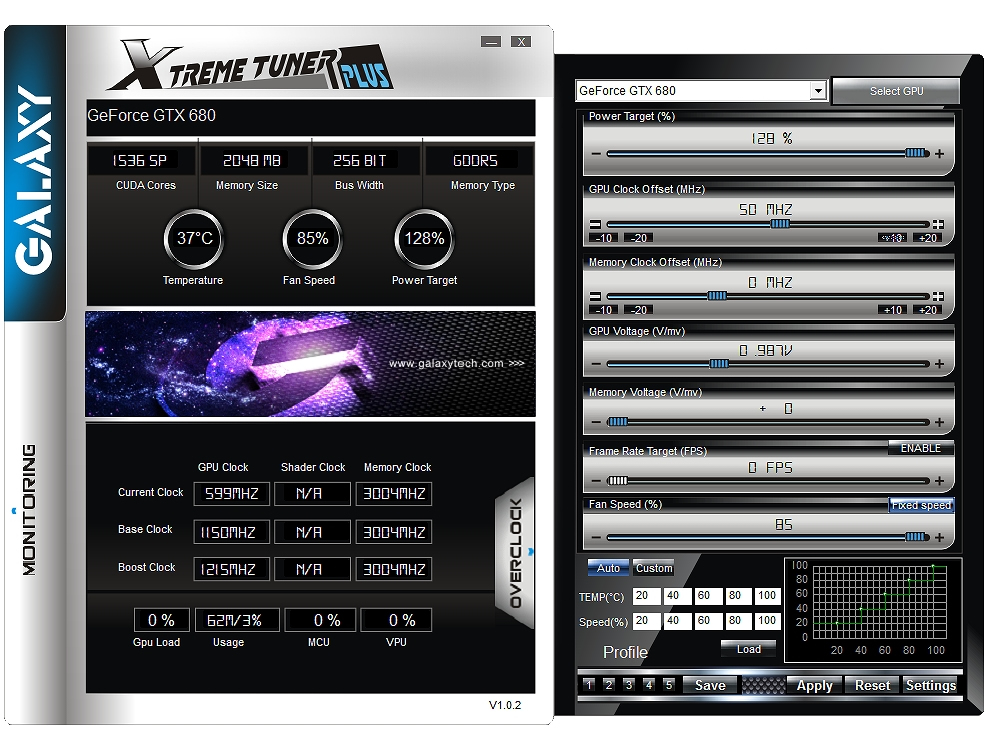Save the current profile
Screen dimensions: 988x729
pyautogui.click(x=709, y=685)
